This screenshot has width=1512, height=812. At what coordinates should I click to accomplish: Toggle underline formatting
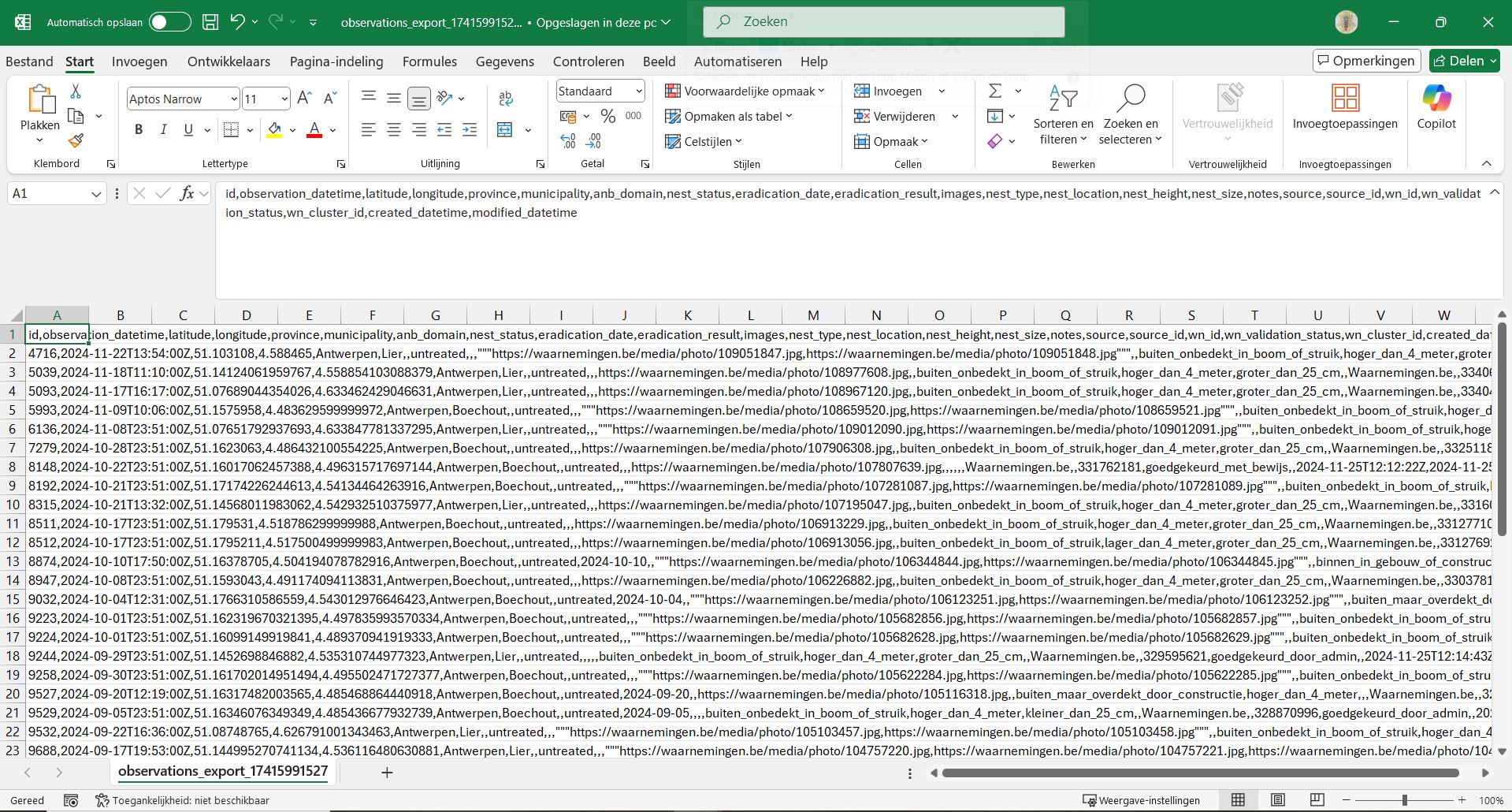(x=188, y=129)
